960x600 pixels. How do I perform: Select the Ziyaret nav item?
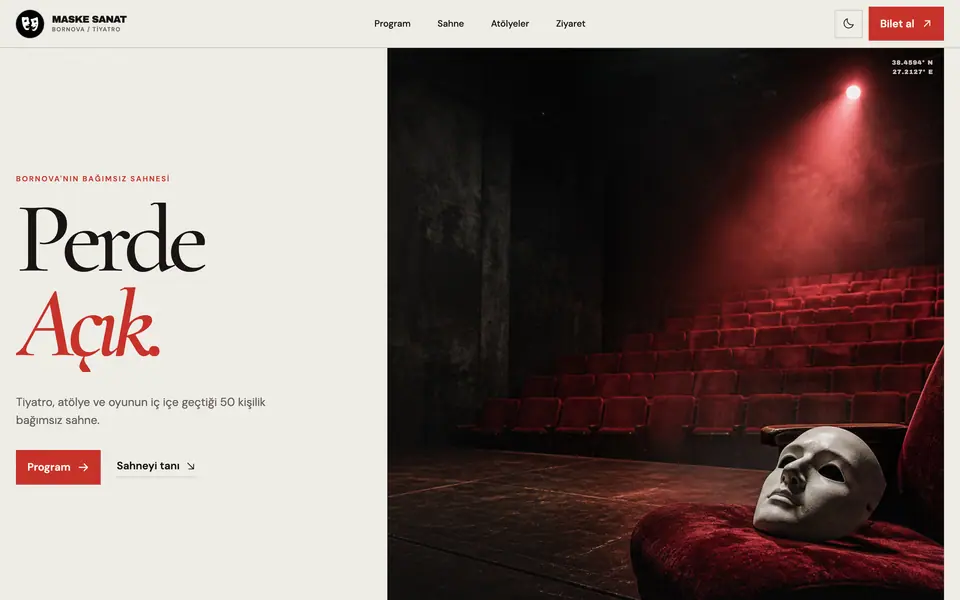click(x=571, y=24)
